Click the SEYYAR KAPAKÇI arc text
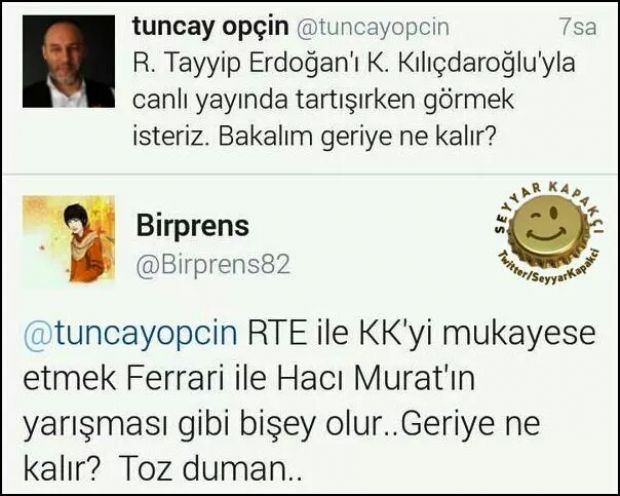Viewport: 620px width, 496px height. coord(549,202)
